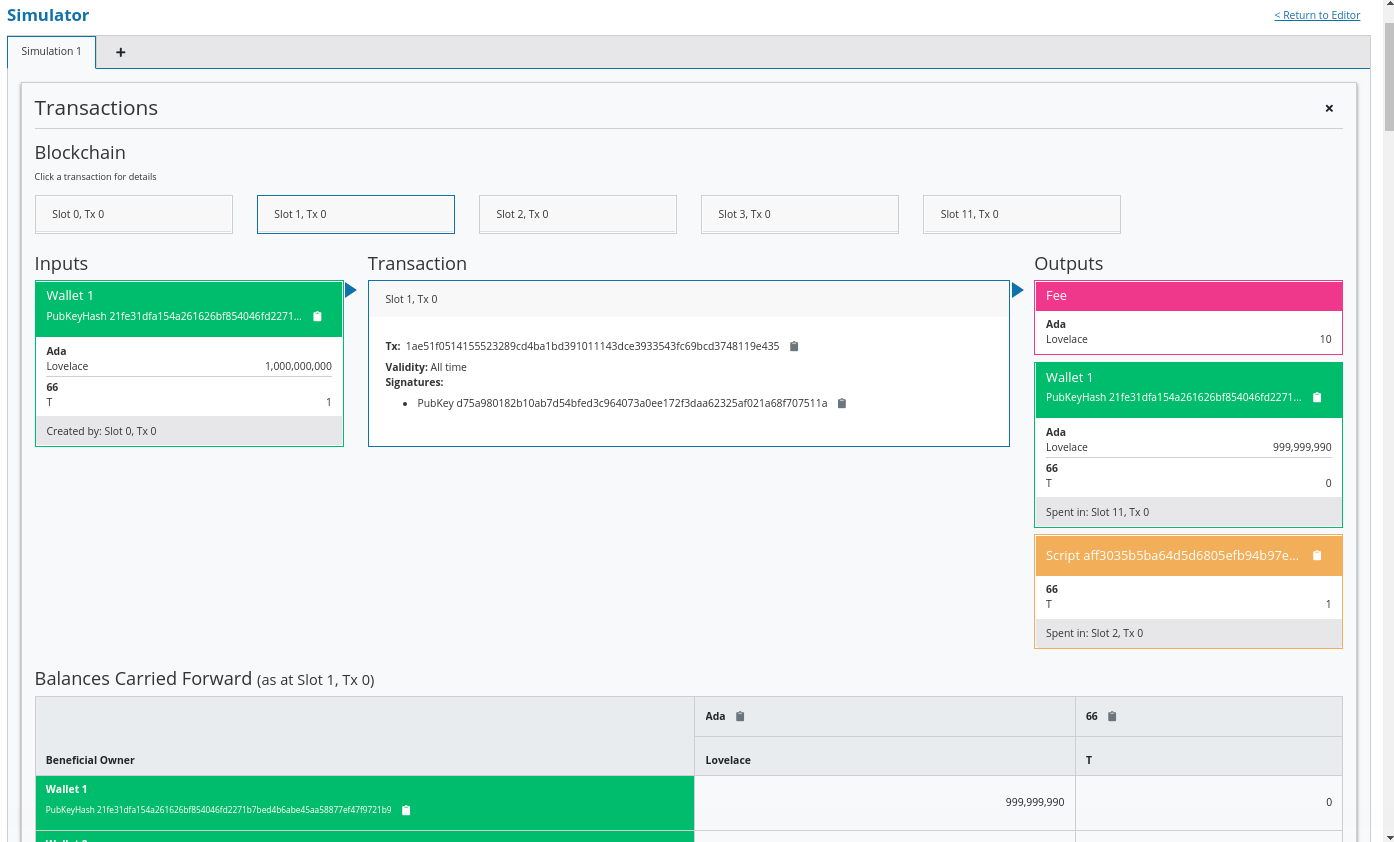
Task: Select the Slot 11, Tx 0 transaction
Action: [1021, 214]
